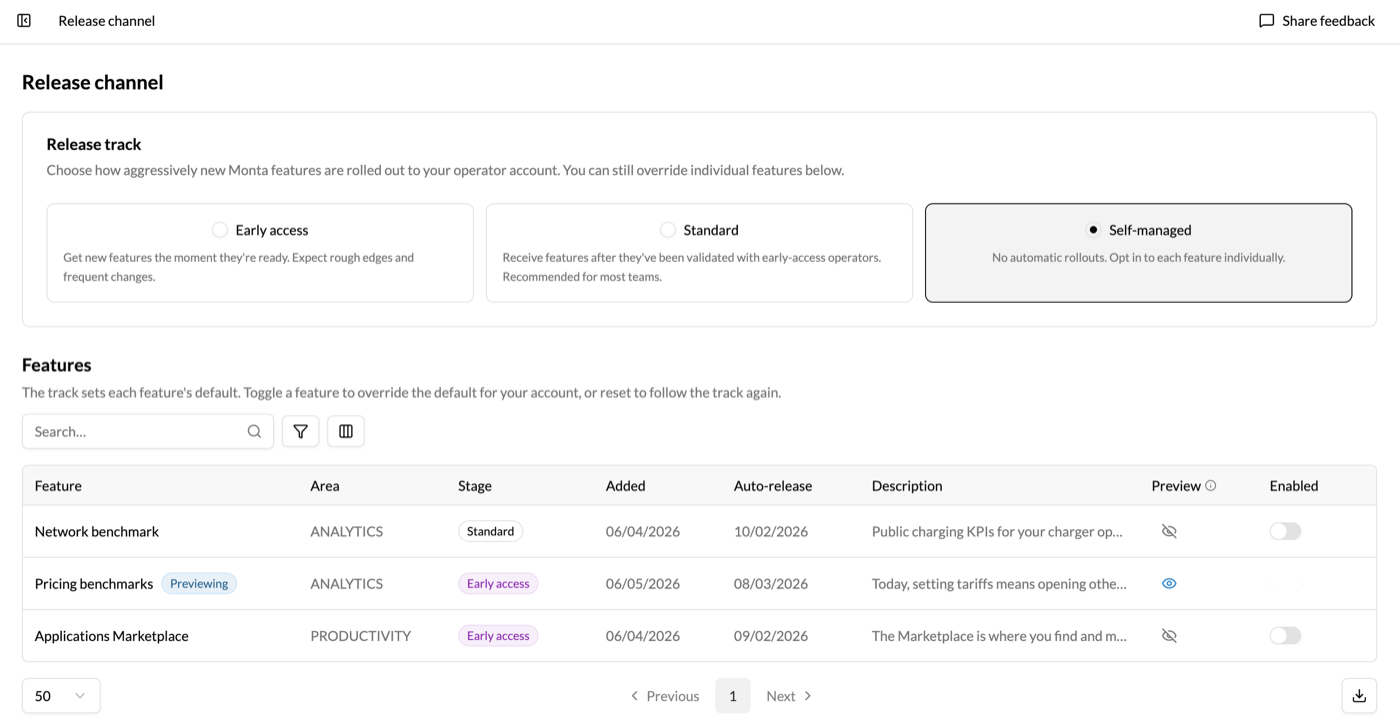Enable the Applications Marketplace feature switch
The width and height of the screenshot is (1400, 725).
click(1285, 635)
